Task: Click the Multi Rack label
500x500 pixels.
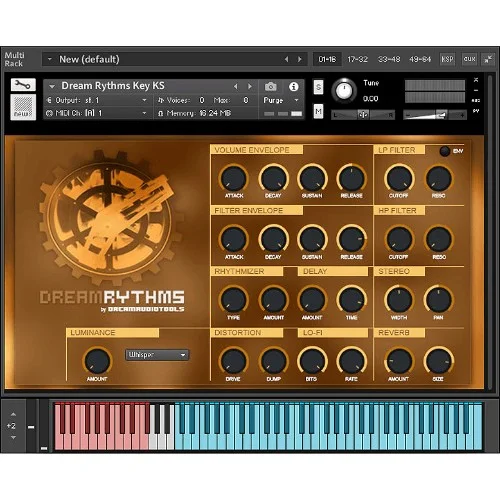Action: click(x=14, y=59)
